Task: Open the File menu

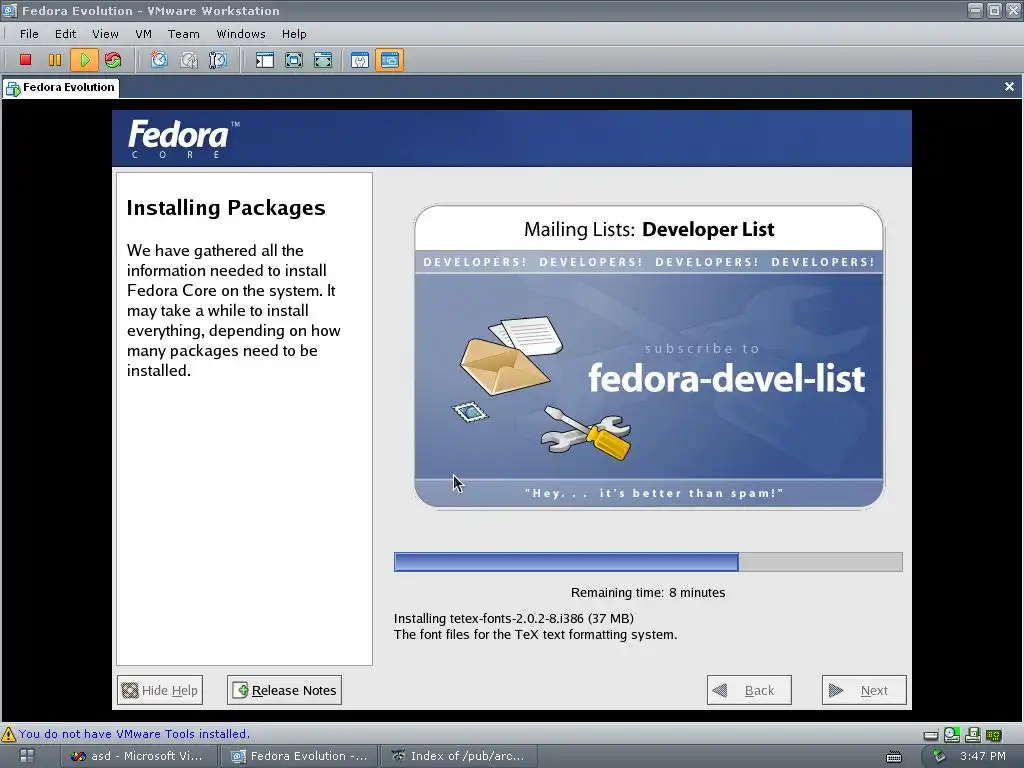Action: 29,34
